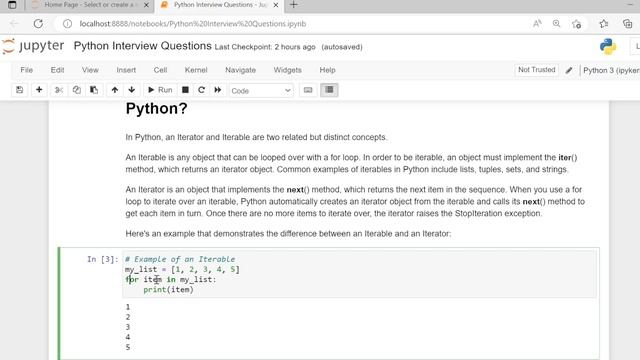Restart kernel and run all cells icon
The image size is (640, 360).
click(218, 90)
